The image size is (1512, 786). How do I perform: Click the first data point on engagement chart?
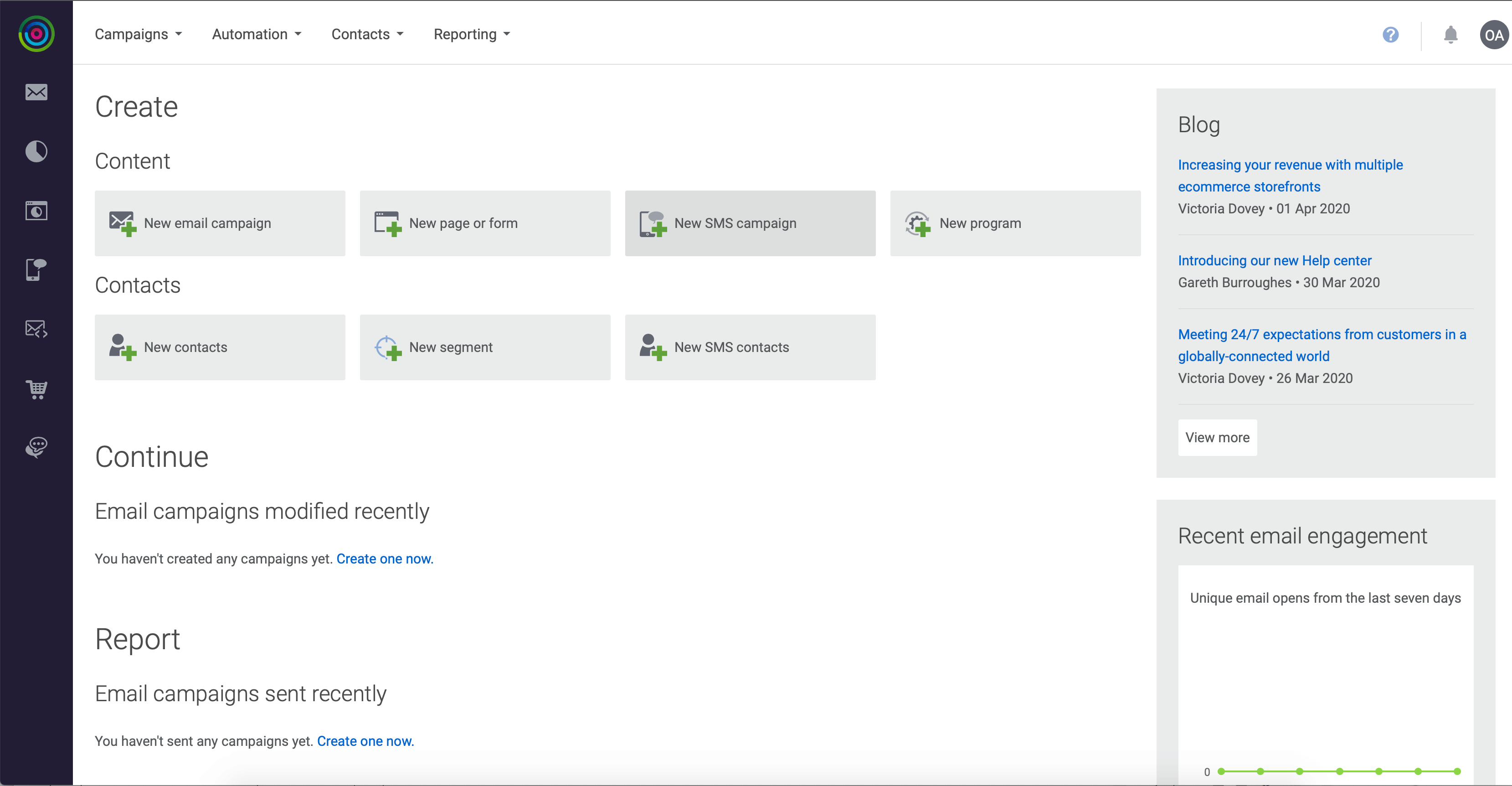[1221, 771]
